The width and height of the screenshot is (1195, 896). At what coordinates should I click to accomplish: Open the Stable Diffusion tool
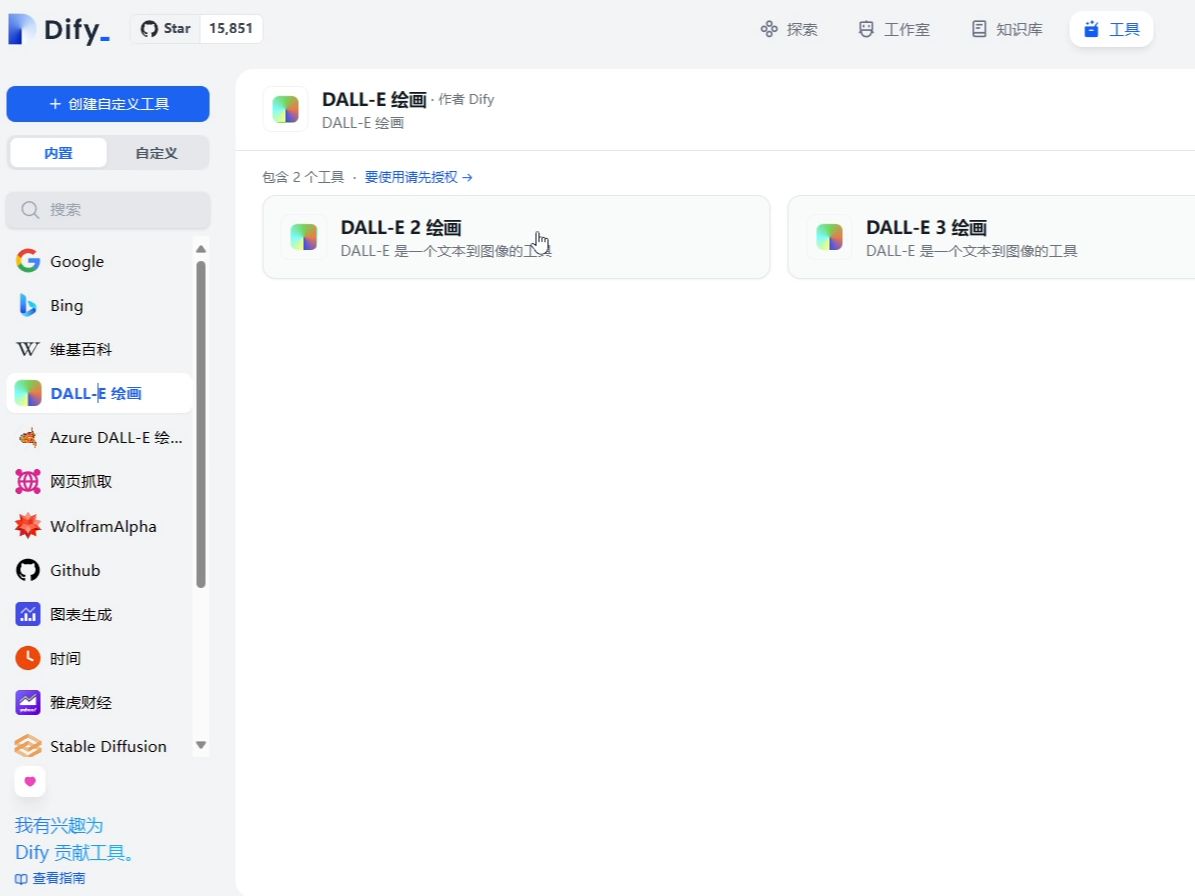(x=108, y=746)
